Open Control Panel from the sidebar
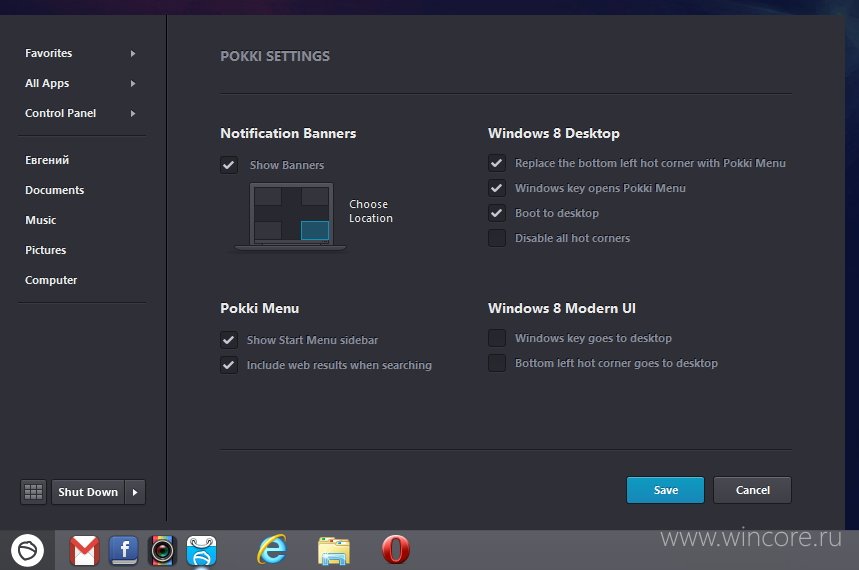The height and width of the screenshot is (570, 859). (60, 113)
